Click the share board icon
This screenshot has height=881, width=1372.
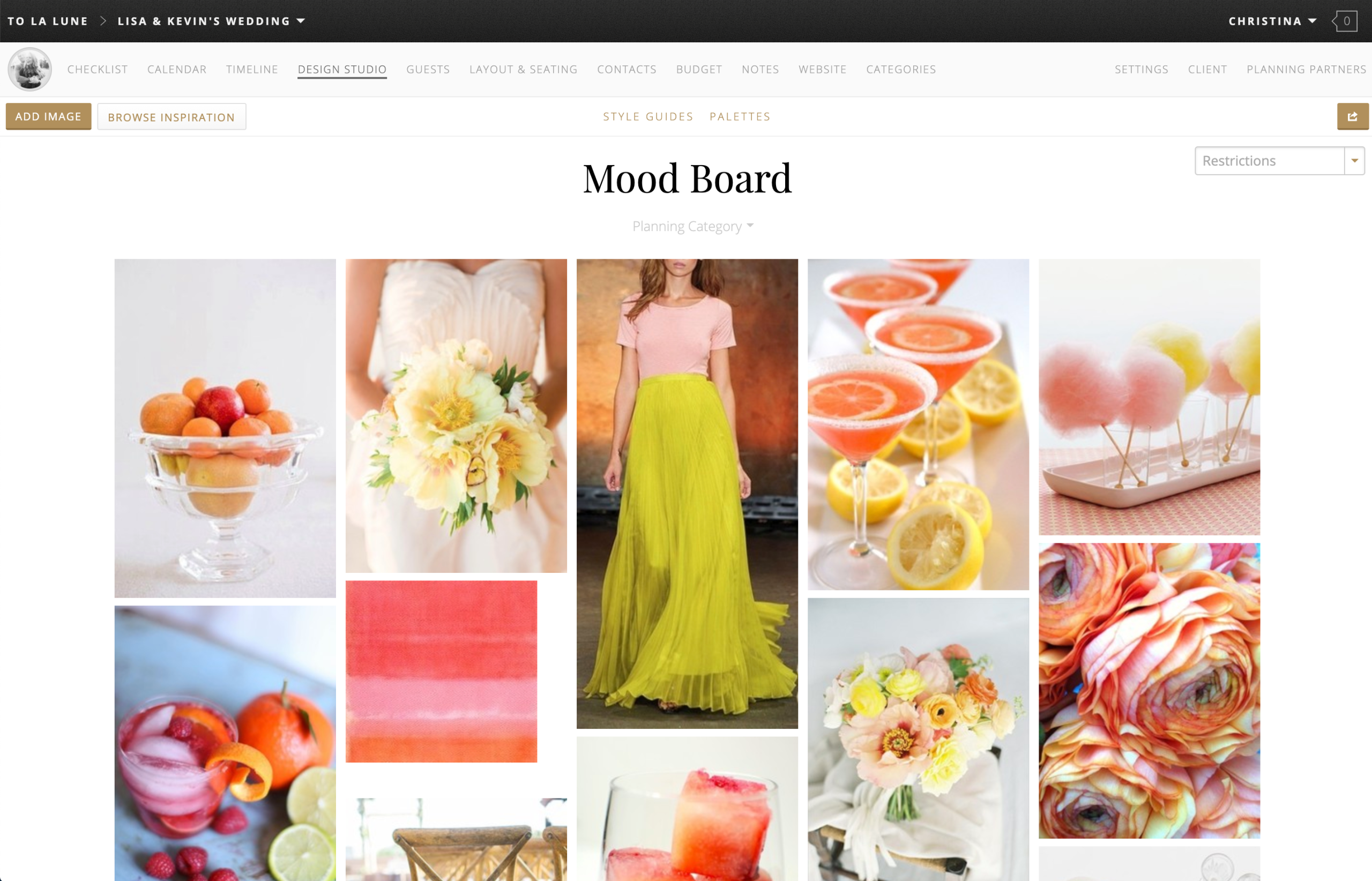click(x=1353, y=116)
